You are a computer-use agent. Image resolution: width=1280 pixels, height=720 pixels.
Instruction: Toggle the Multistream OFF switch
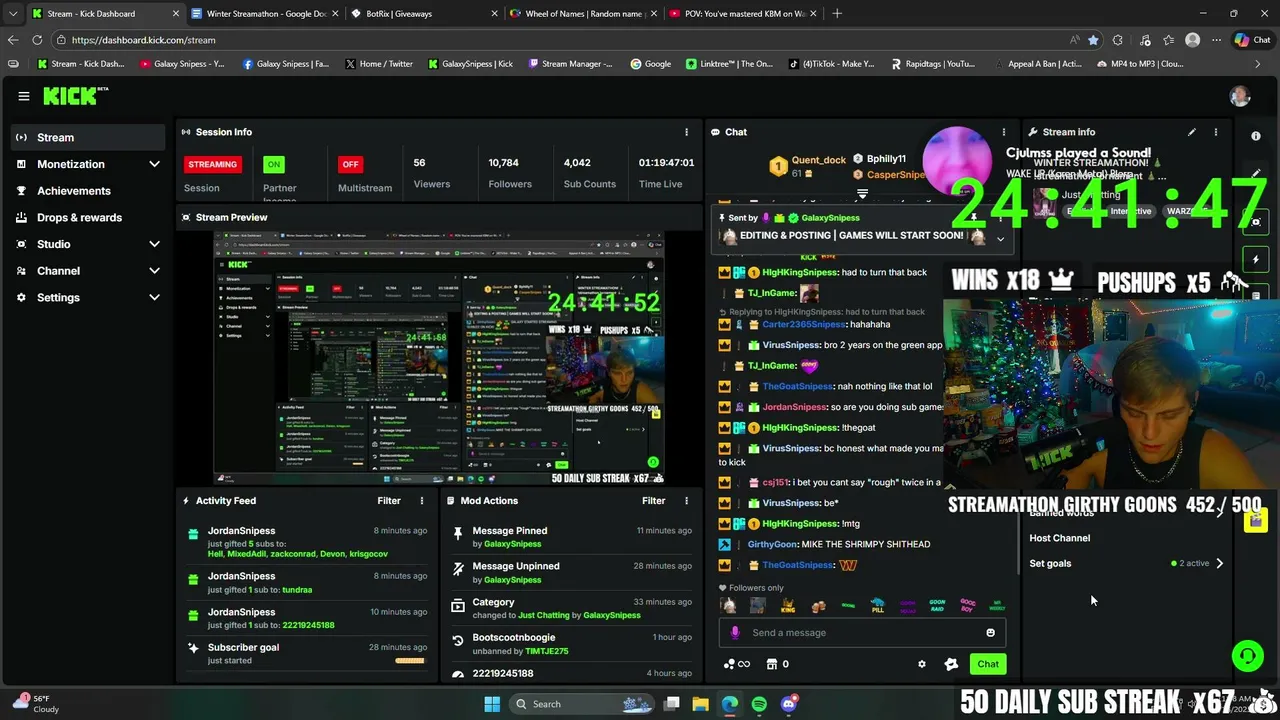click(x=350, y=164)
